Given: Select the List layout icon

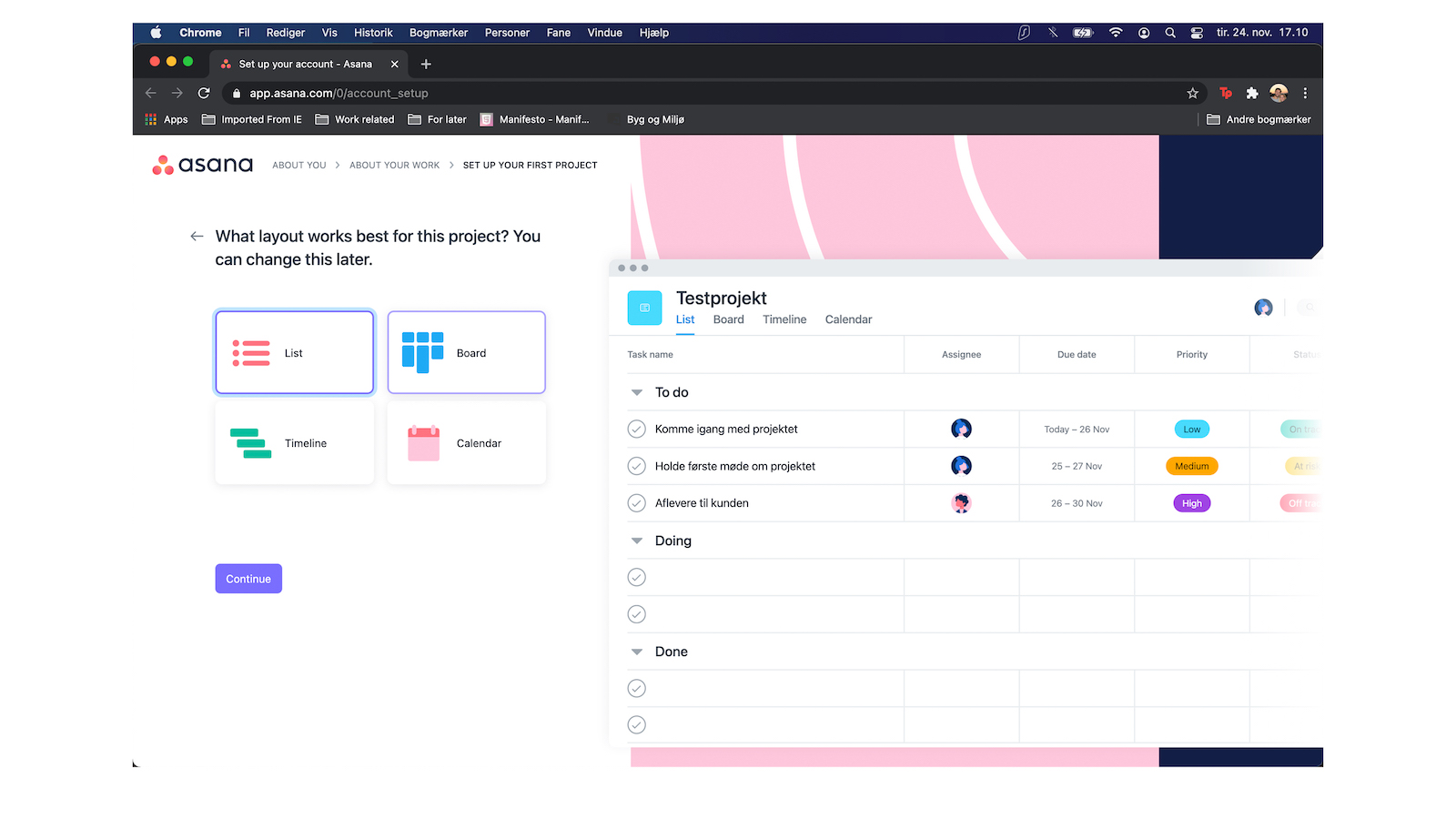Looking at the screenshot, I should click(251, 353).
